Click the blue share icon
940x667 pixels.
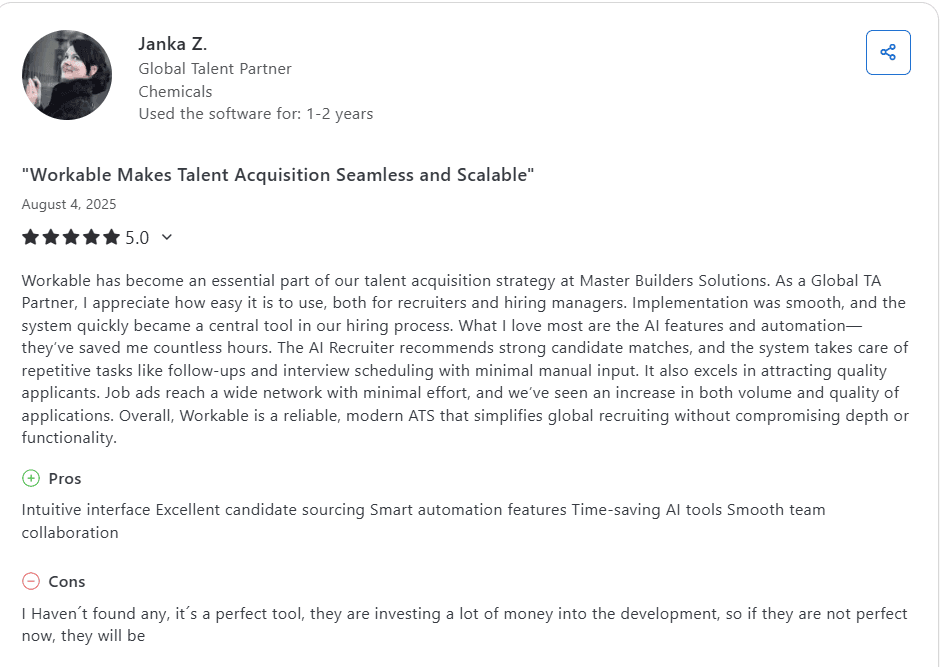(888, 52)
